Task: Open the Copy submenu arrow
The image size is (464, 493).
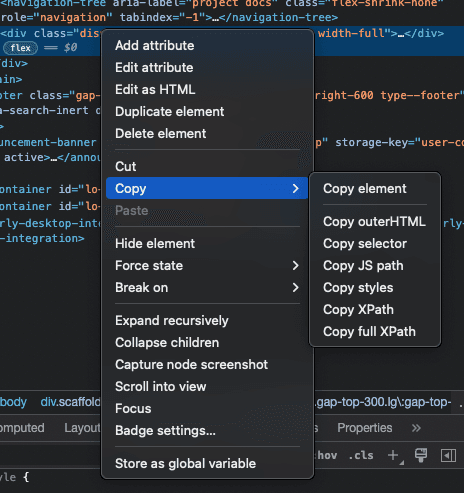Action: tap(295, 189)
